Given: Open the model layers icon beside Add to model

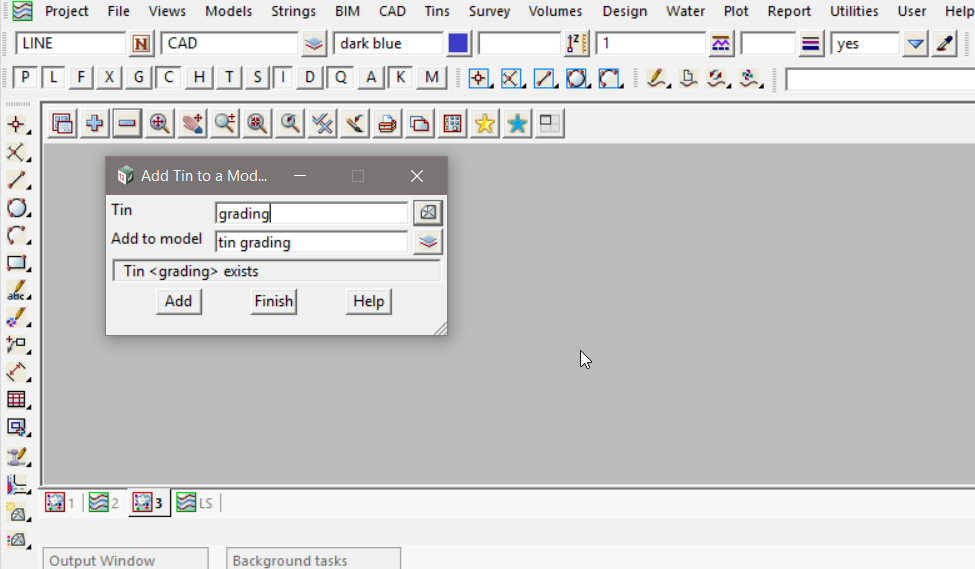Looking at the screenshot, I should point(428,242).
